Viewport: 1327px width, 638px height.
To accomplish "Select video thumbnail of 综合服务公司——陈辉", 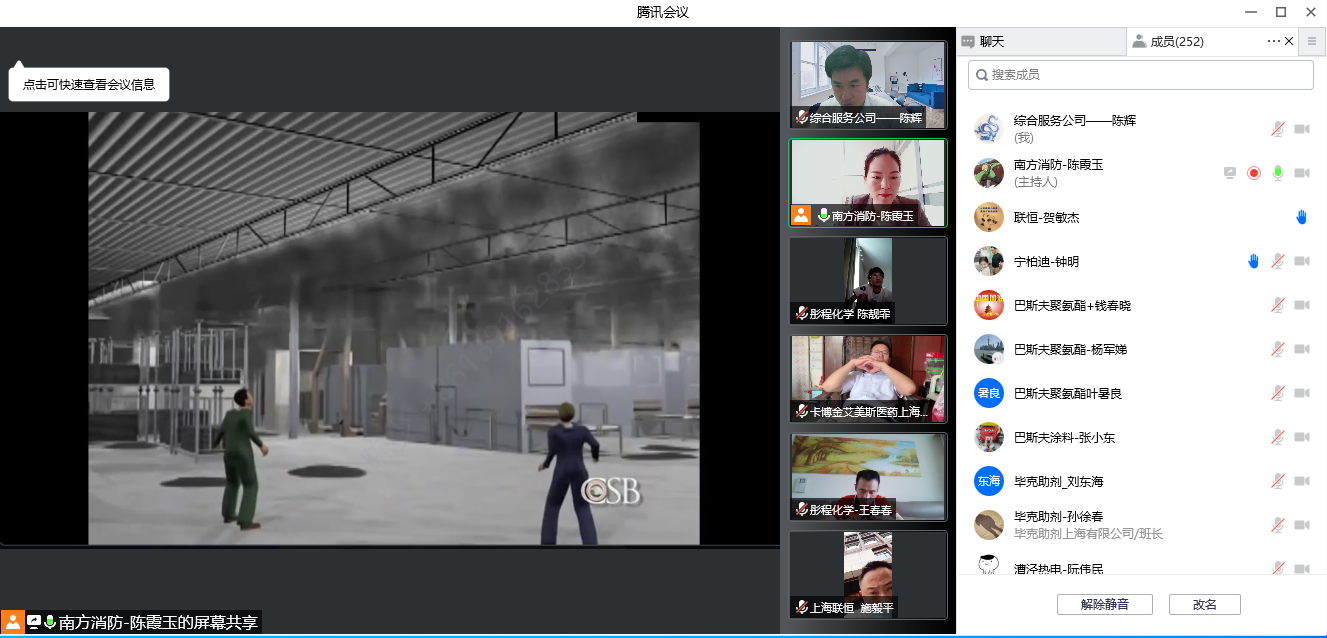I will point(868,85).
